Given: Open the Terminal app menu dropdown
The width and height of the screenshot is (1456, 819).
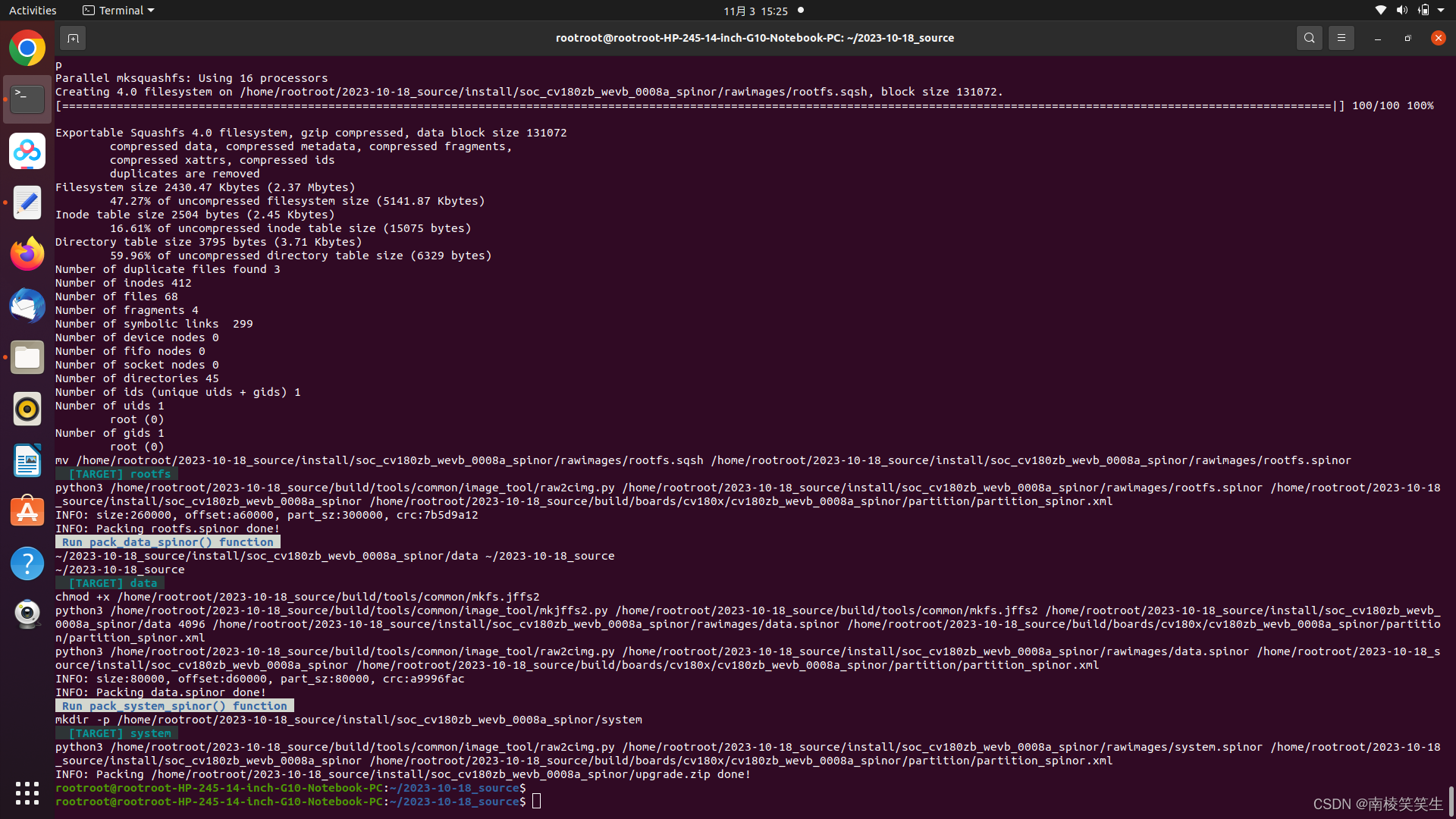Looking at the screenshot, I should (118, 11).
